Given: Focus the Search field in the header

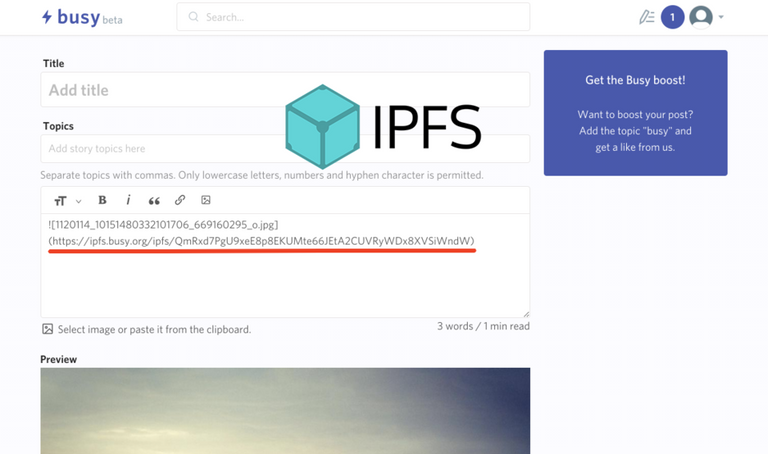Looking at the screenshot, I should click(360, 17).
